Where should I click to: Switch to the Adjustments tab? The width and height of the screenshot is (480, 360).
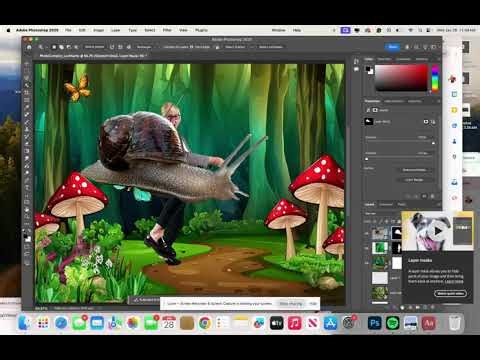[x=394, y=101]
